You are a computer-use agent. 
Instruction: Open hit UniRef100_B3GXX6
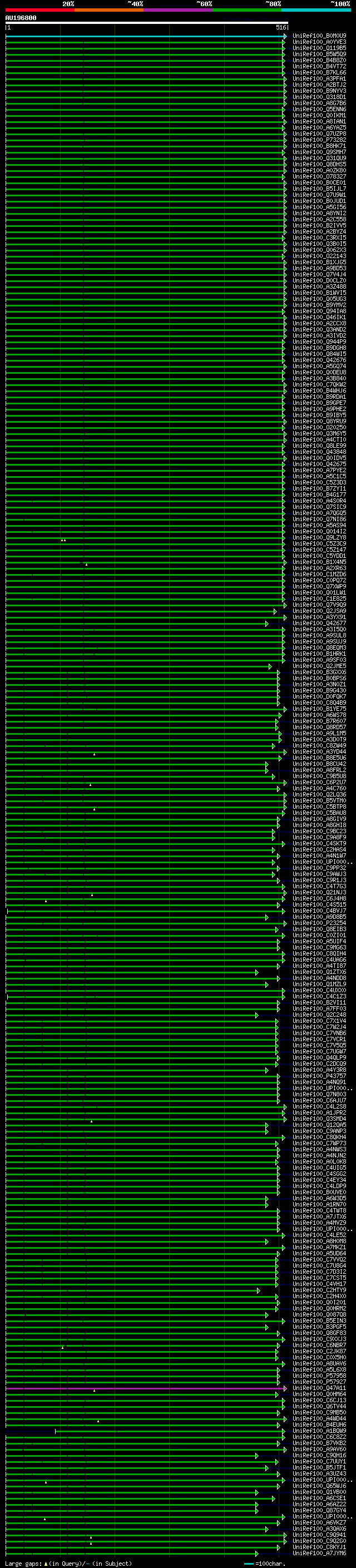(319, 672)
